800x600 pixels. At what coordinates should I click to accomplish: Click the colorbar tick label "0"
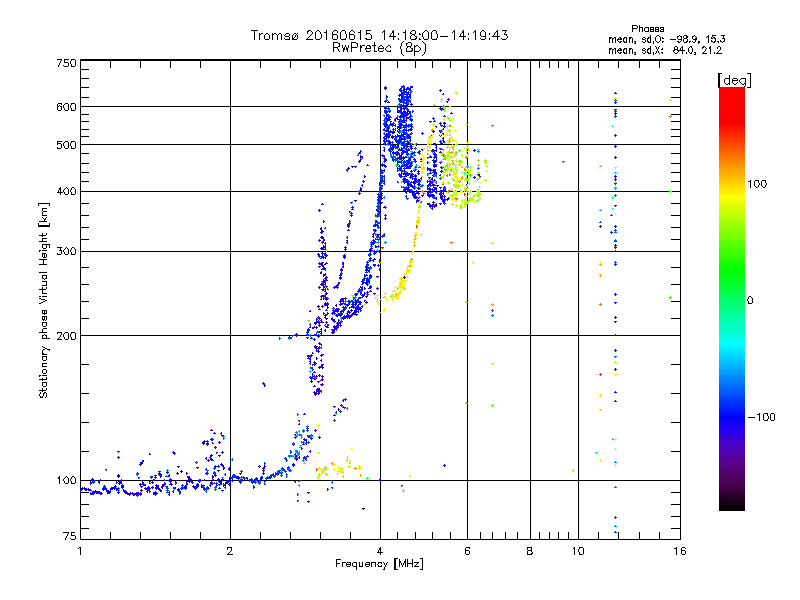pyautogui.click(x=750, y=300)
